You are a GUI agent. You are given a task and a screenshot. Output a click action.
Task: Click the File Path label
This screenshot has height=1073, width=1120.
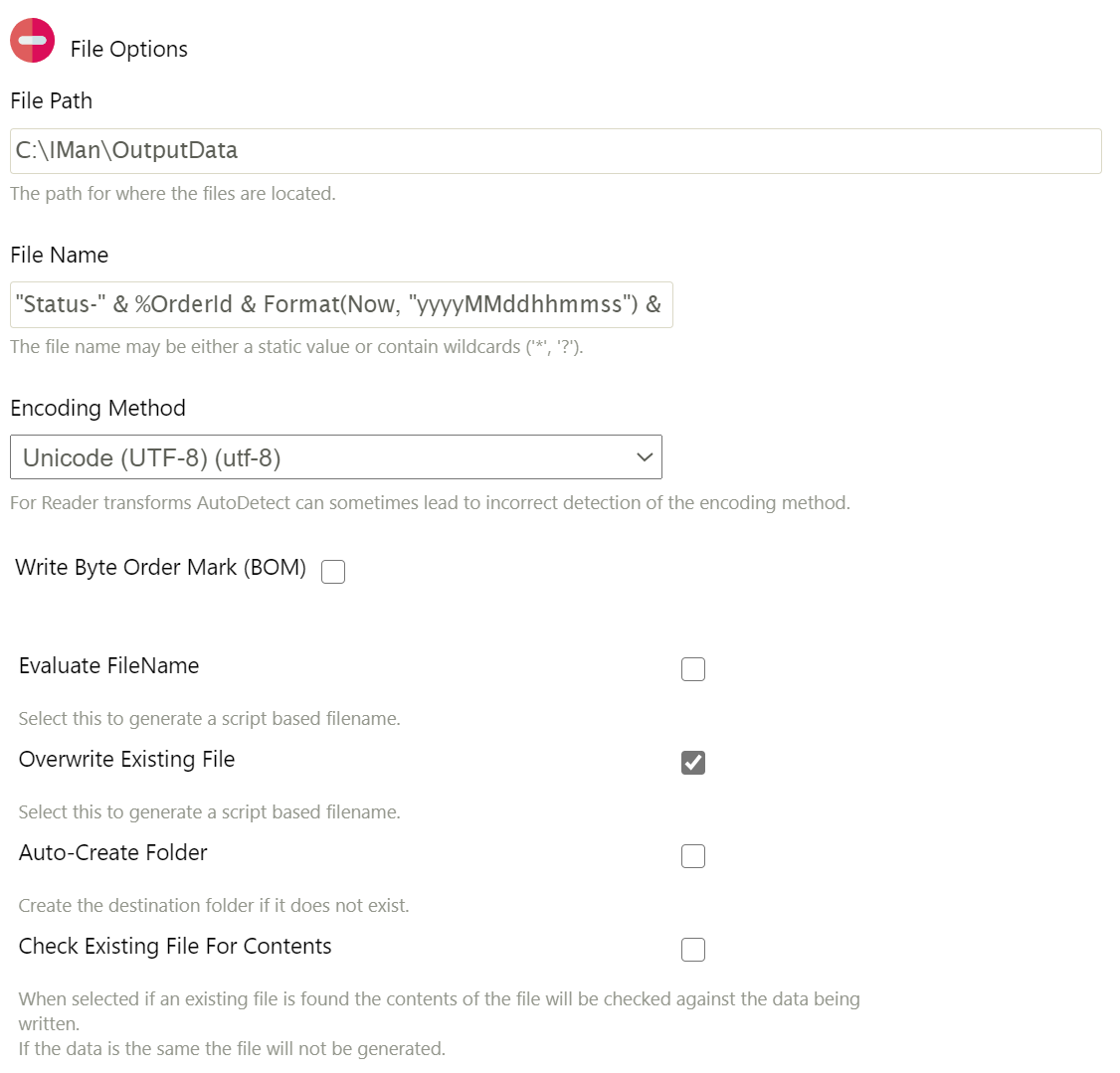point(52,101)
